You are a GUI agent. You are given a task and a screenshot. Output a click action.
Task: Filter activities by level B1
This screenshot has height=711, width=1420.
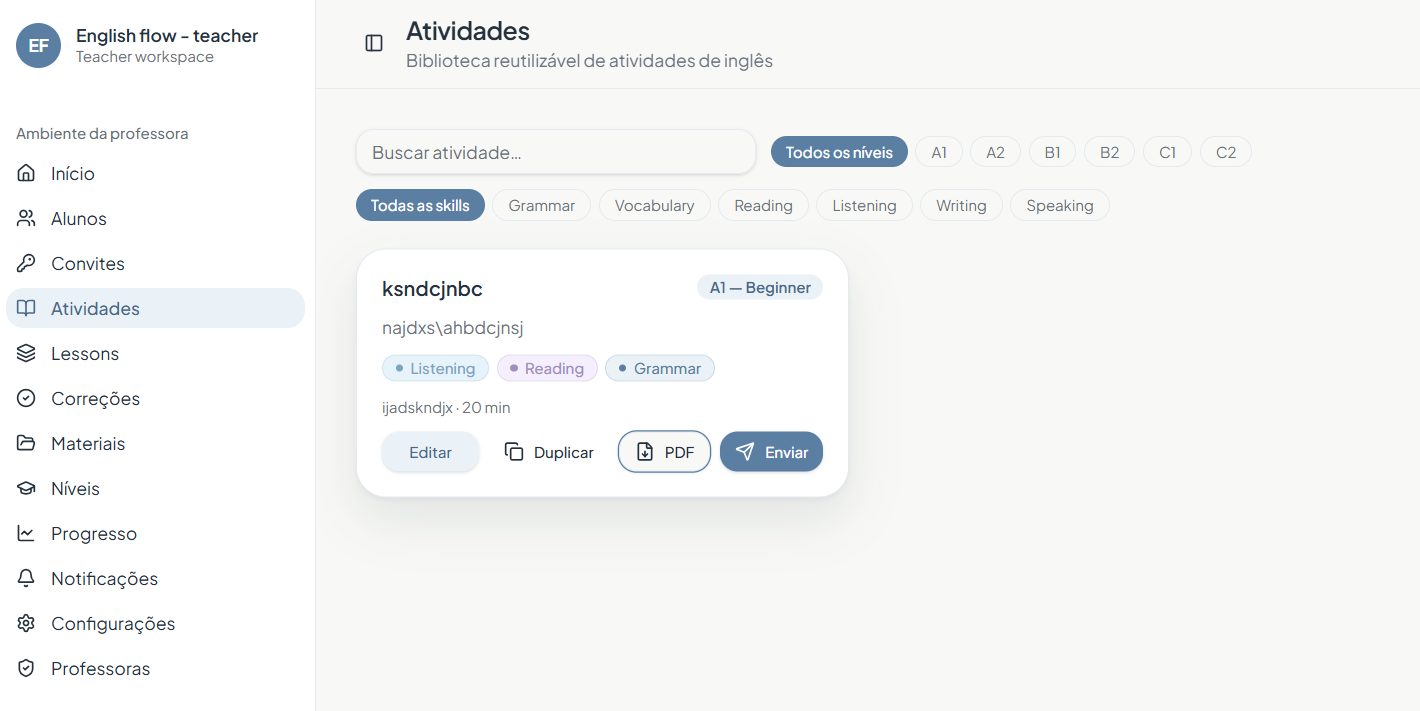(x=1052, y=152)
